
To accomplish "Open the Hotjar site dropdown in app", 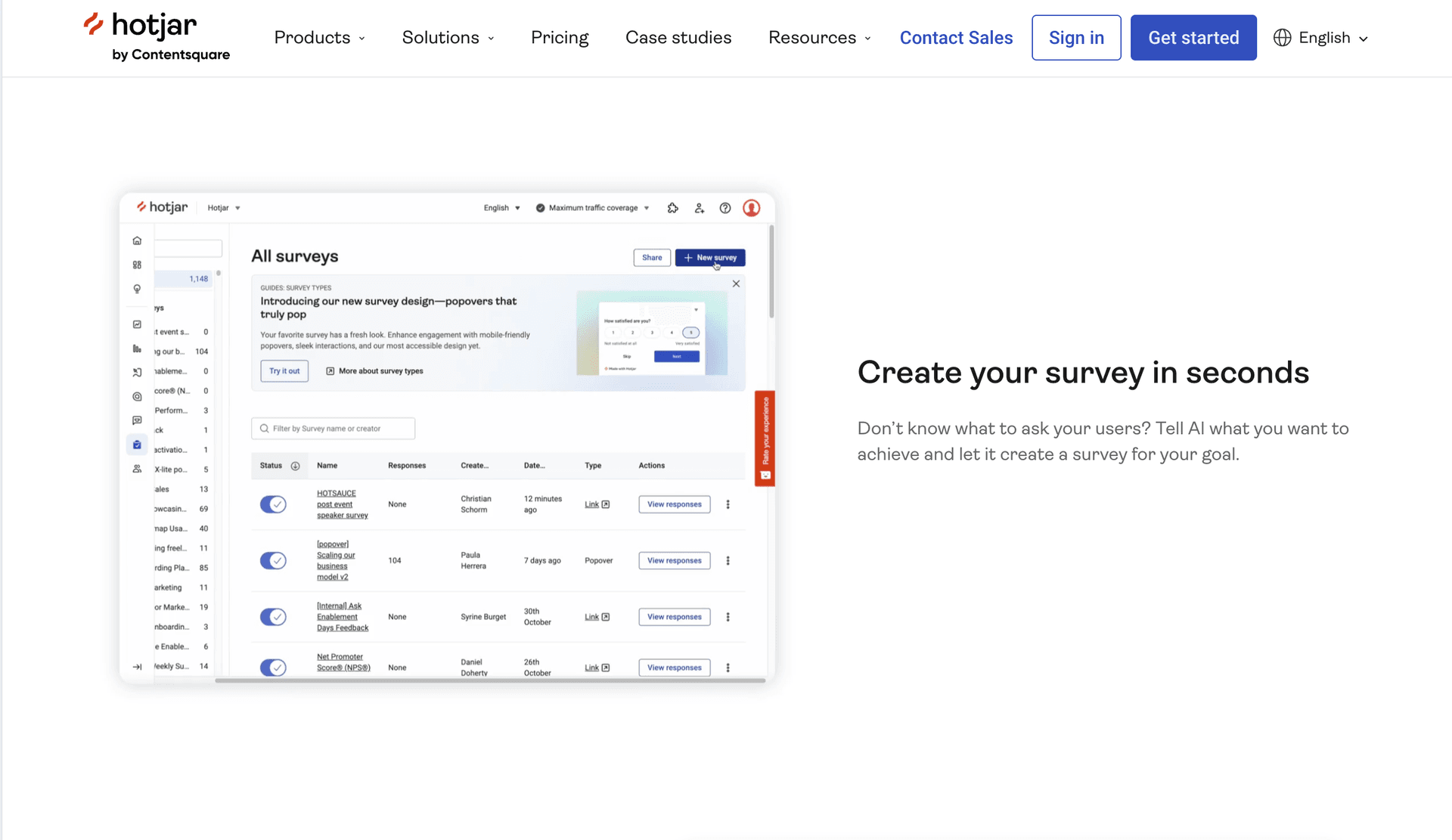I will pos(224,208).
